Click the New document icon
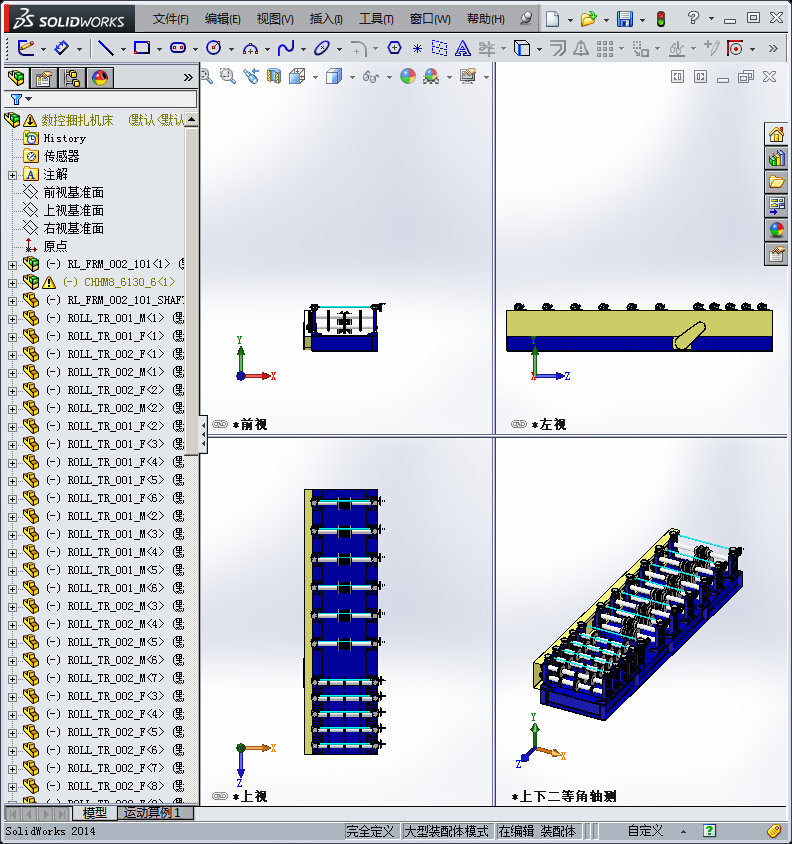 pyautogui.click(x=552, y=19)
